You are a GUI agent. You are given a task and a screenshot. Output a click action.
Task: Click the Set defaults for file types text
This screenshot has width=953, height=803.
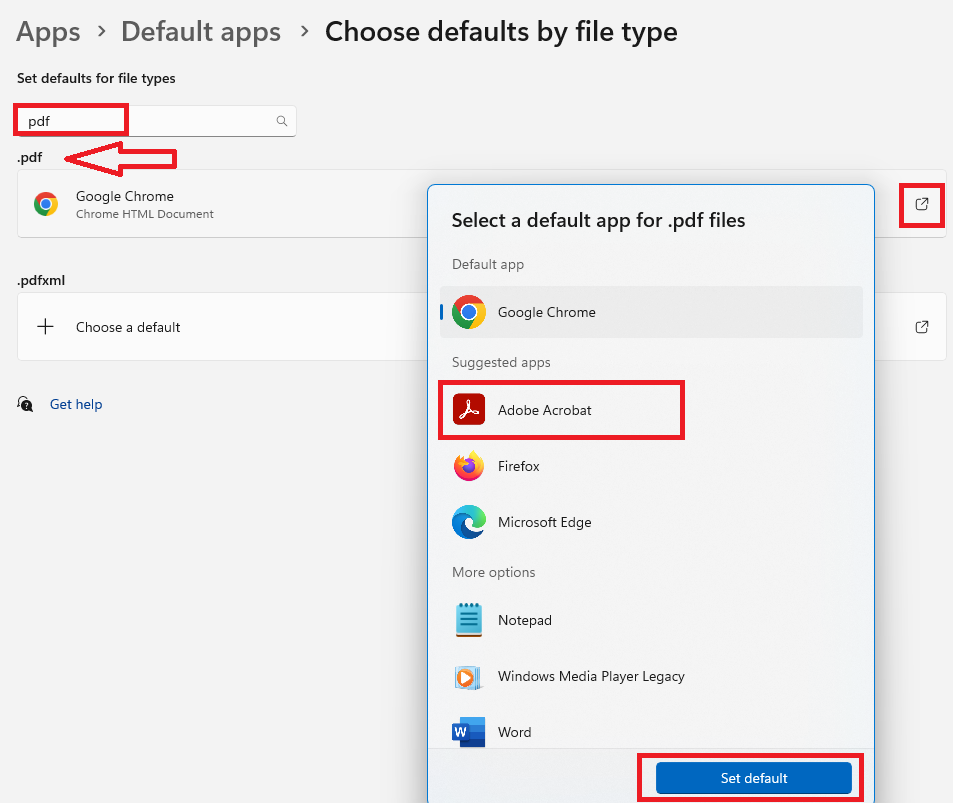click(96, 78)
